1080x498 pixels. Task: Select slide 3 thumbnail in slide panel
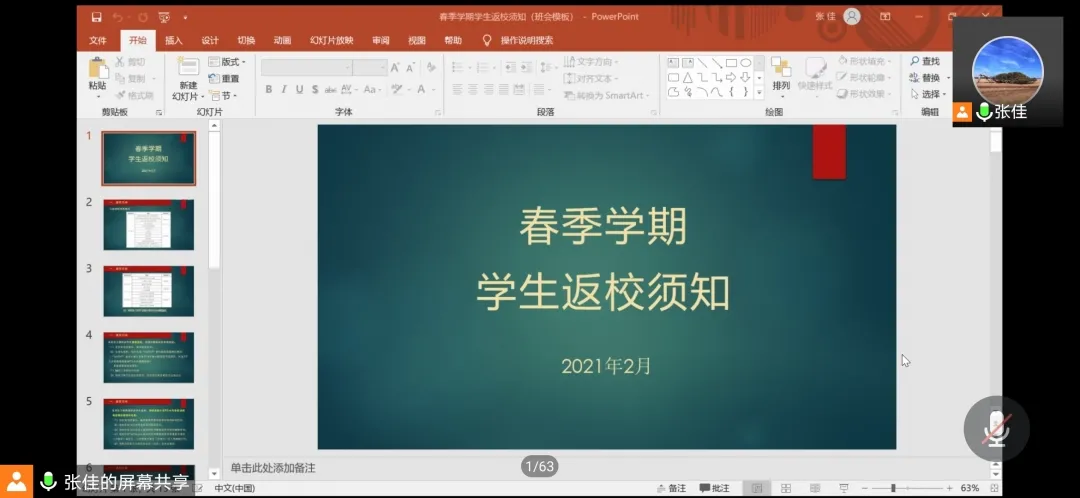(149, 290)
